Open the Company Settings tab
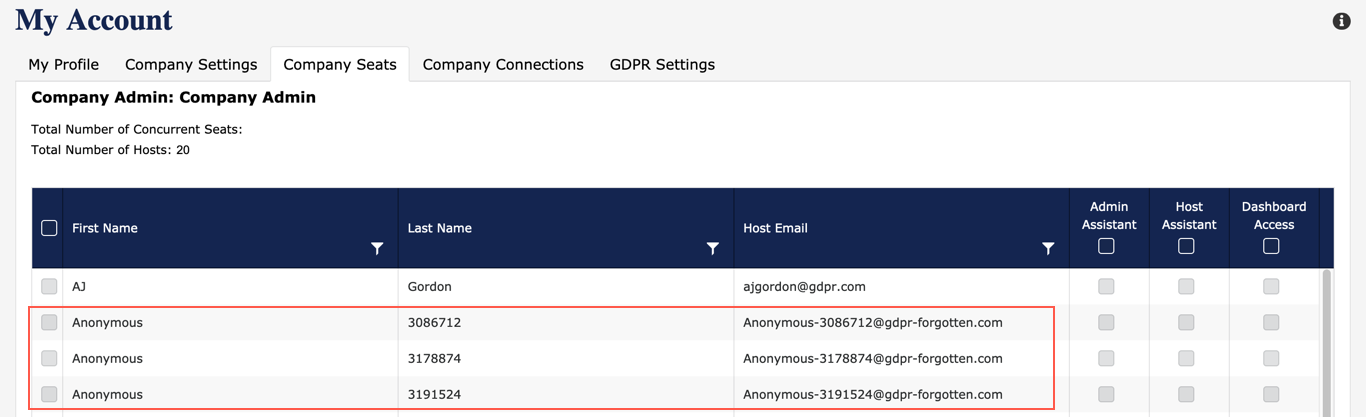The width and height of the screenshot is (1366, 417). click(x=191, y=65)
